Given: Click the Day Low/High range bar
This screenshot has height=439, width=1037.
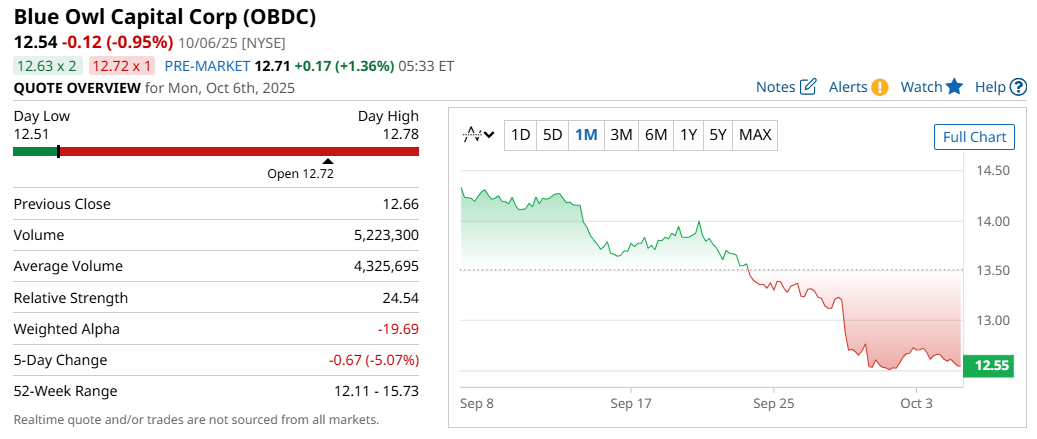Looking at the screenshot, I should pos(216,152).
